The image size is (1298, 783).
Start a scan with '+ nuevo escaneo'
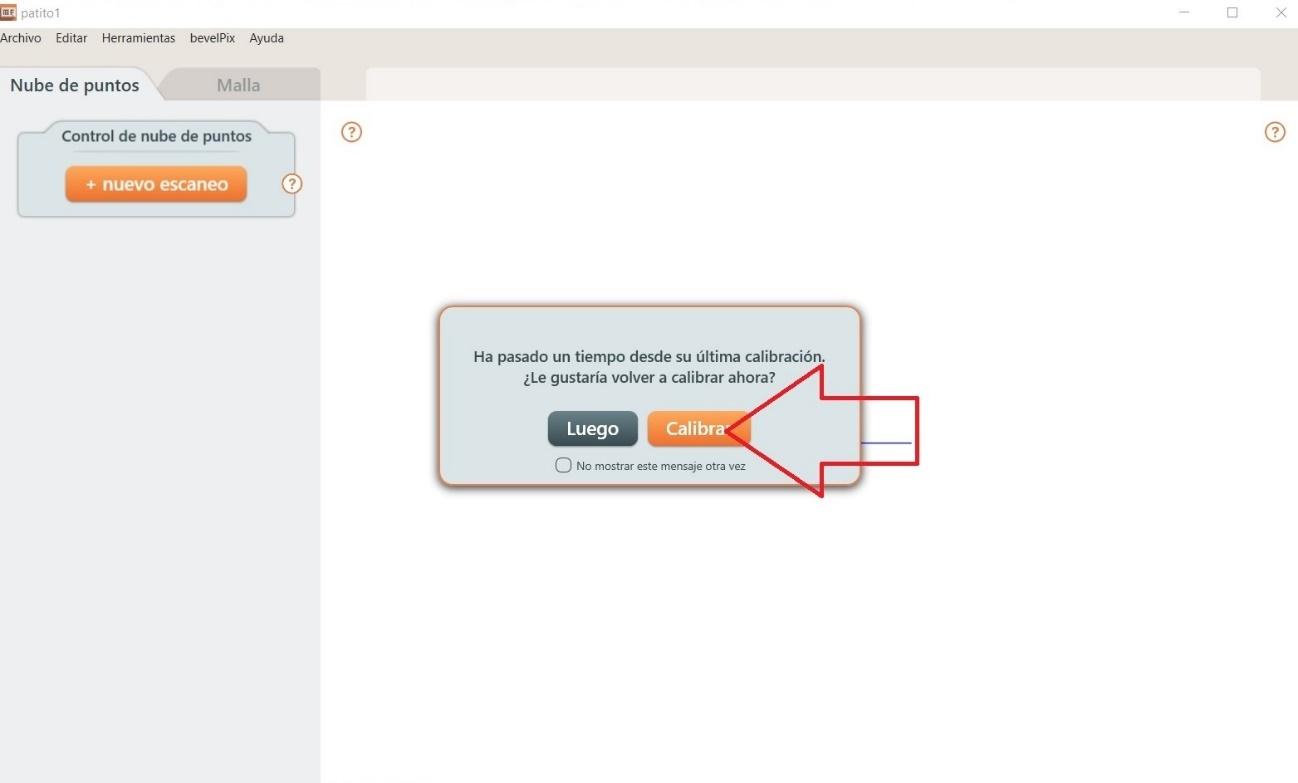pos(156,184)
